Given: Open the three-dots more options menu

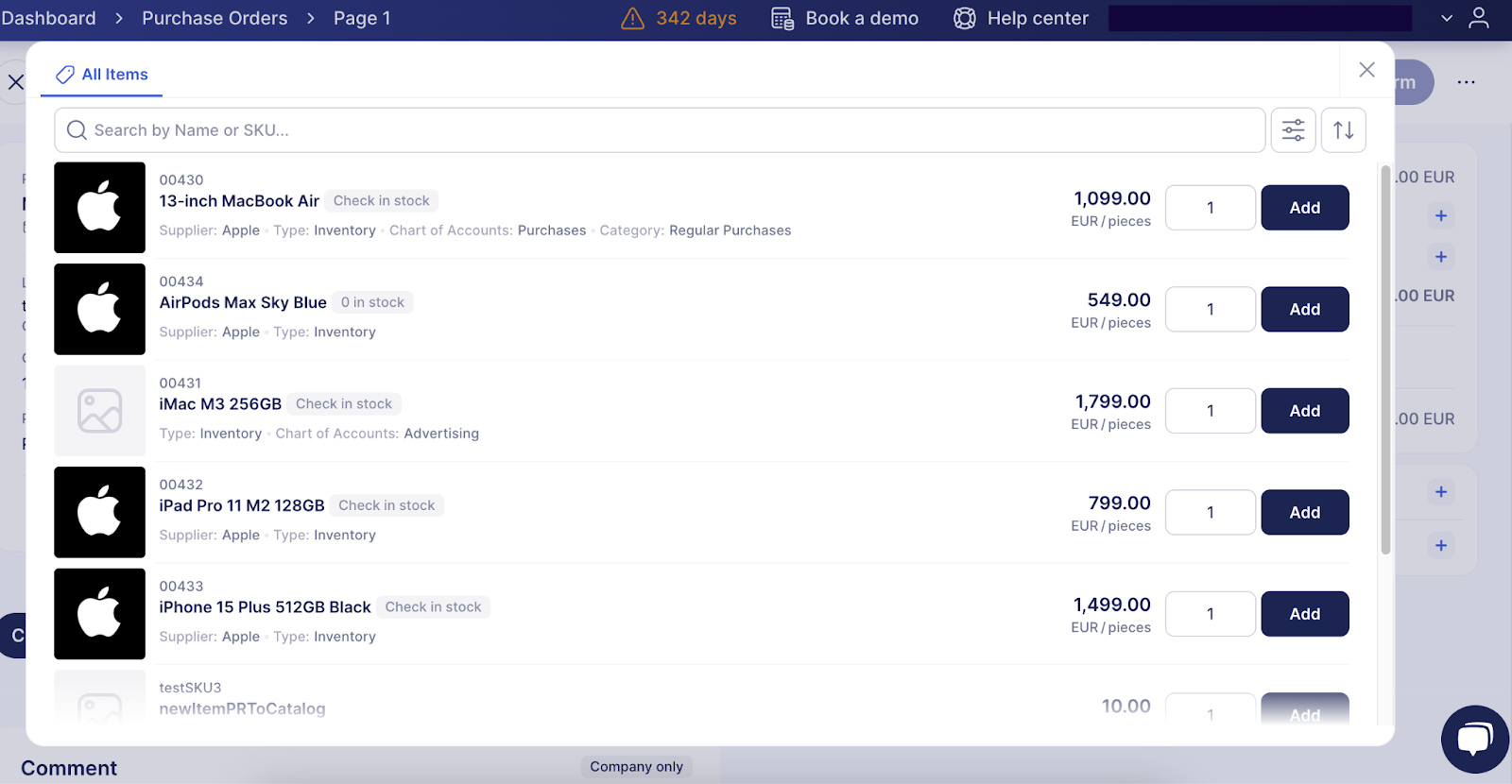Looking at the screenshot, I should 1466,82.
